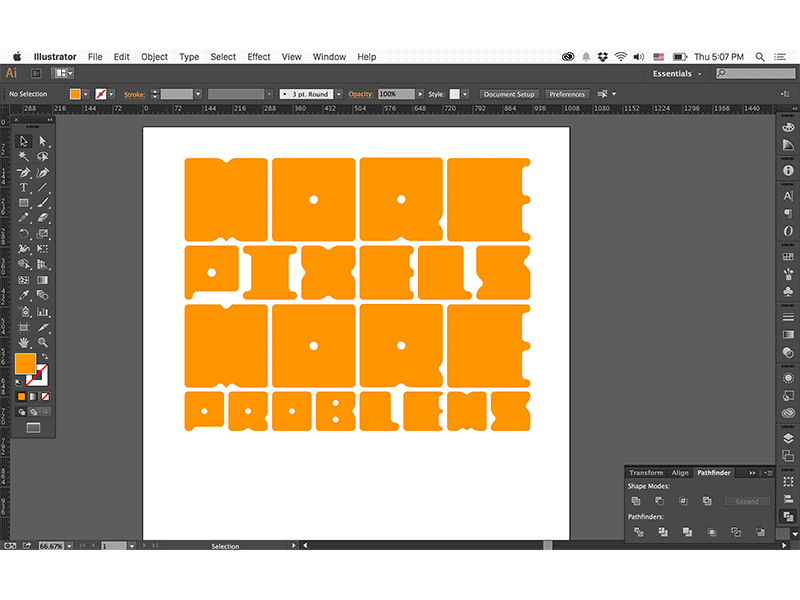Viewport: 800px width, 600px height.
Task: Click the Document Setup button
Action: coord(509,93)
